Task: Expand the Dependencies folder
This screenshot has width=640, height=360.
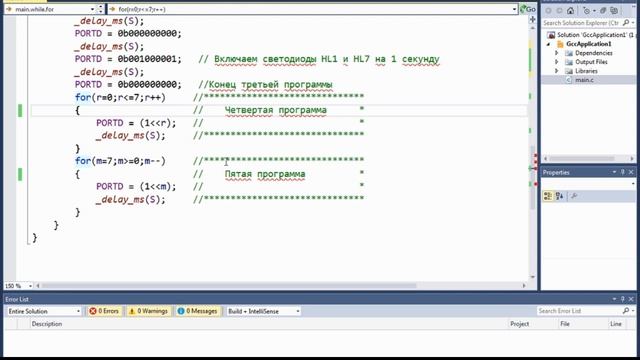Action: tap(556, 53)
